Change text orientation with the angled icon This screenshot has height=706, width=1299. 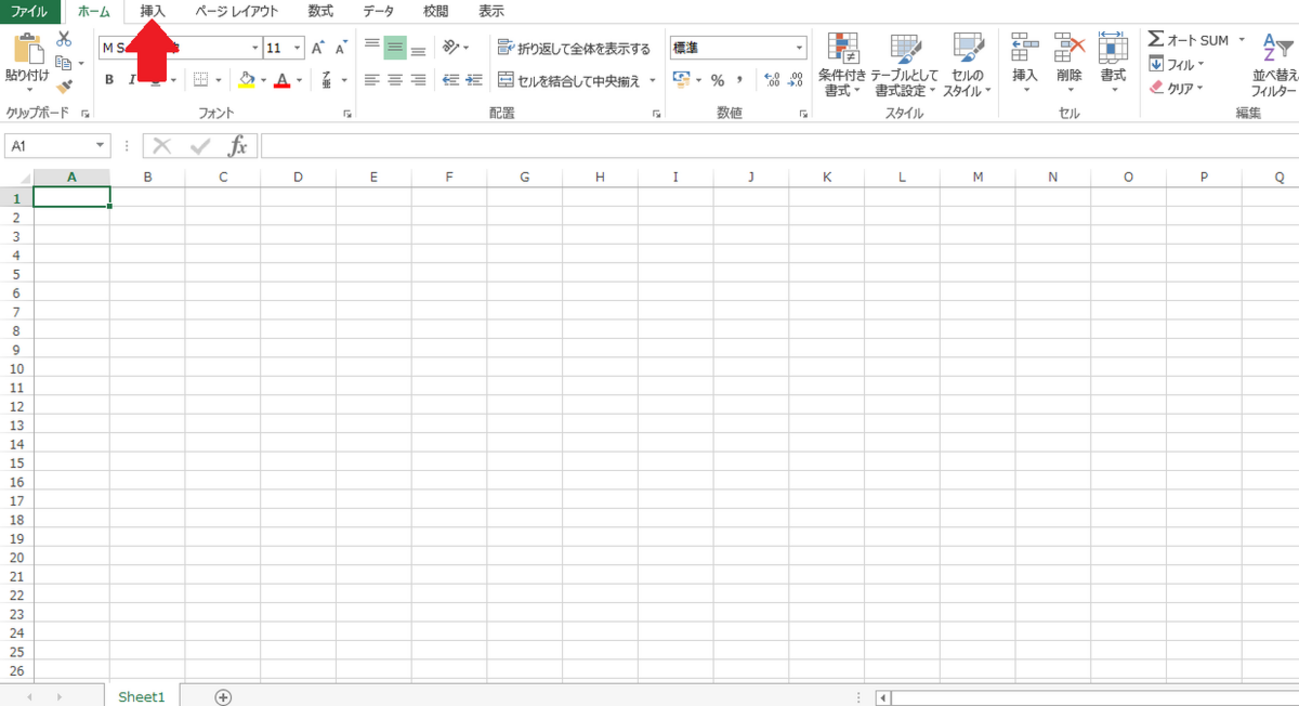[x=451, y=47]
